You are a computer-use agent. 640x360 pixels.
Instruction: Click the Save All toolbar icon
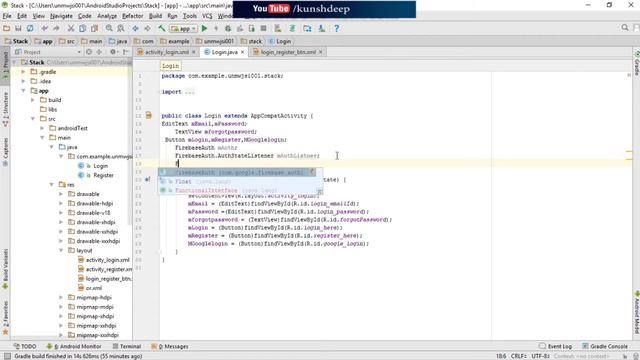click(x=18, y=29)
